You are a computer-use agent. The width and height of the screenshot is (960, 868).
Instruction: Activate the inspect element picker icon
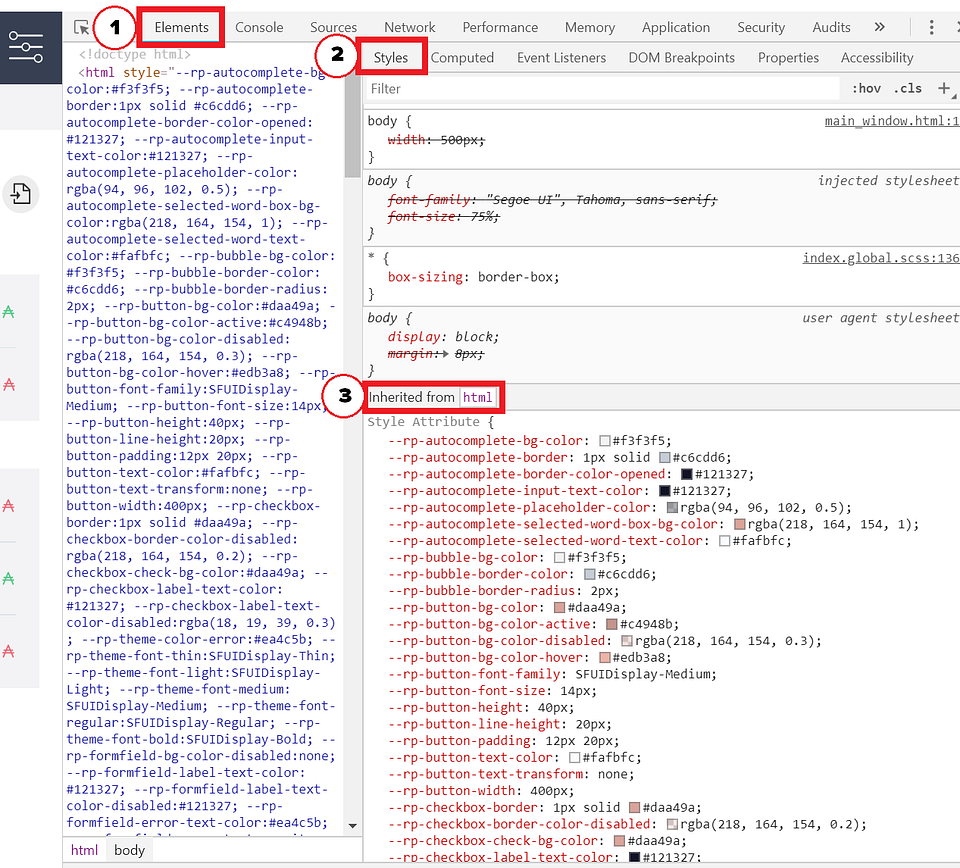coord(81,28)
